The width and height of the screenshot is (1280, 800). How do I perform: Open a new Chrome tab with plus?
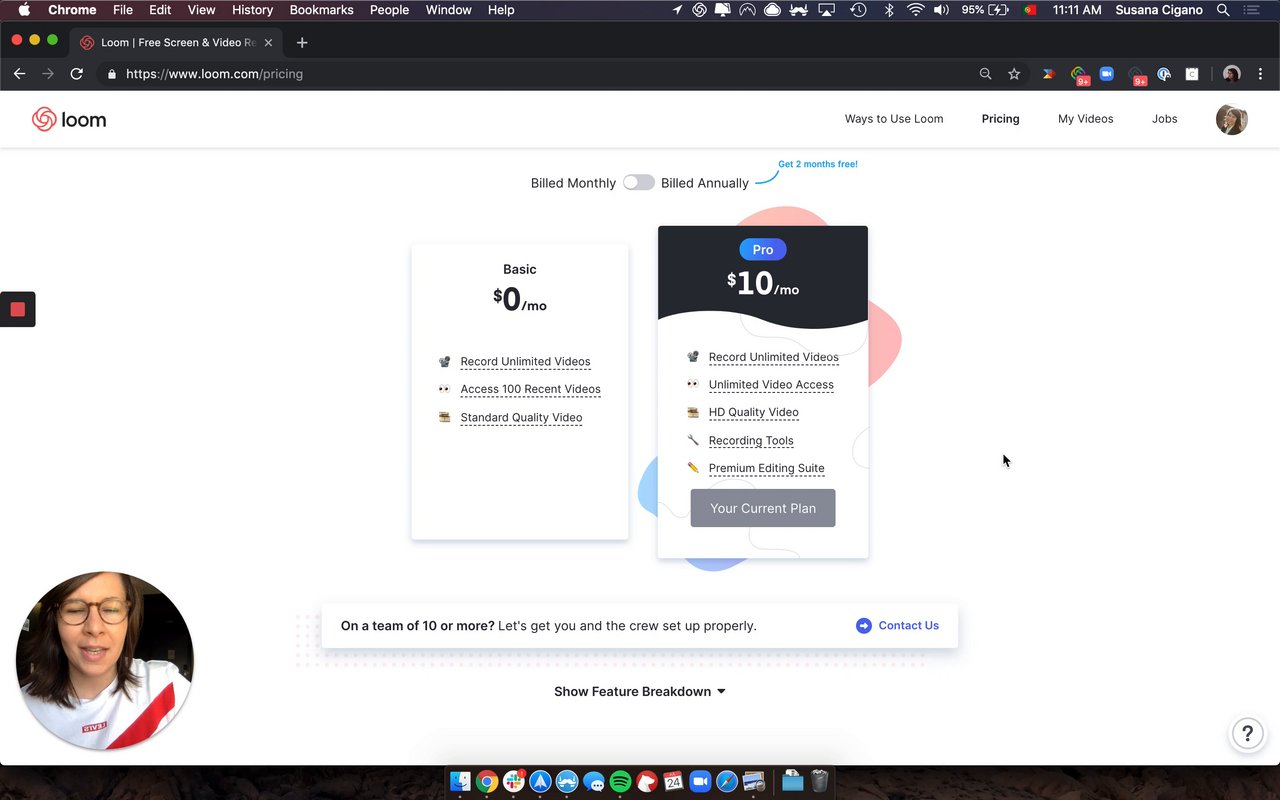(x=302, y=43)
